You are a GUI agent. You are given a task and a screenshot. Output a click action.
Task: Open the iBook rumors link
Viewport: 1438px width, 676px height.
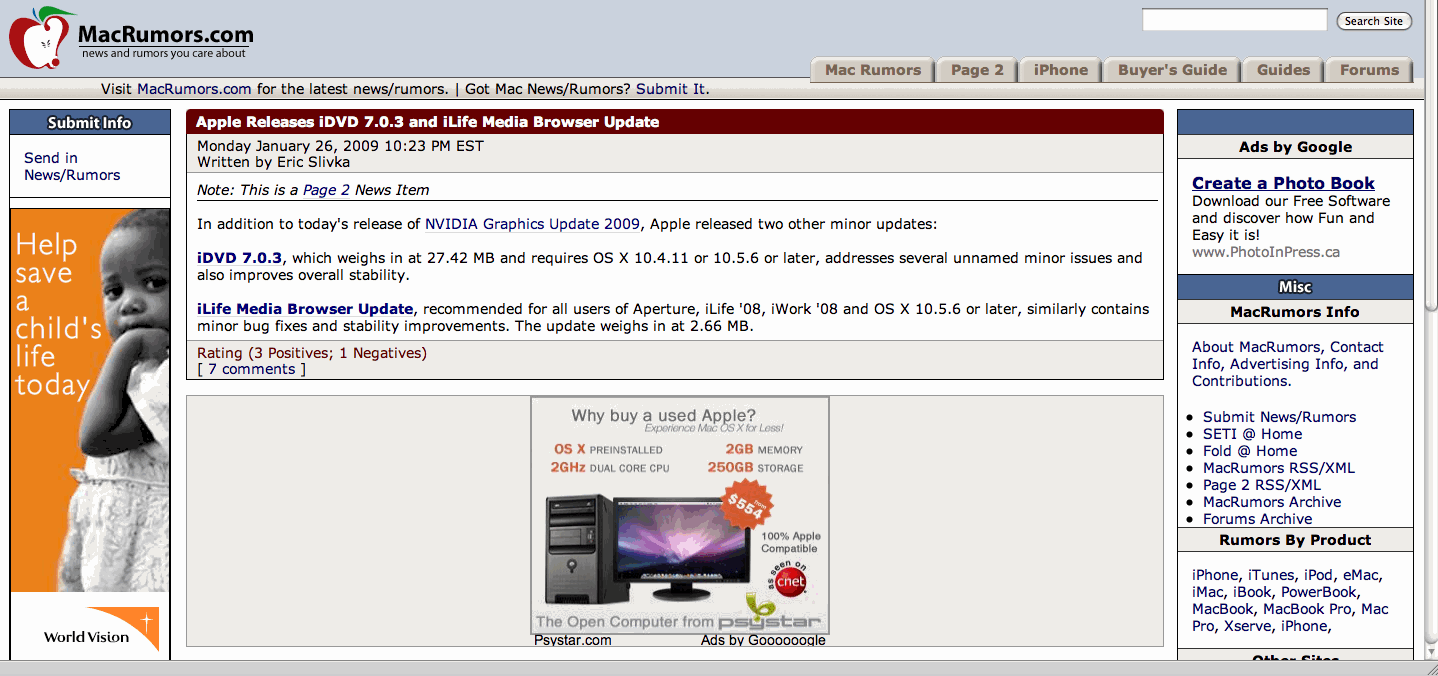(1252, 592)
